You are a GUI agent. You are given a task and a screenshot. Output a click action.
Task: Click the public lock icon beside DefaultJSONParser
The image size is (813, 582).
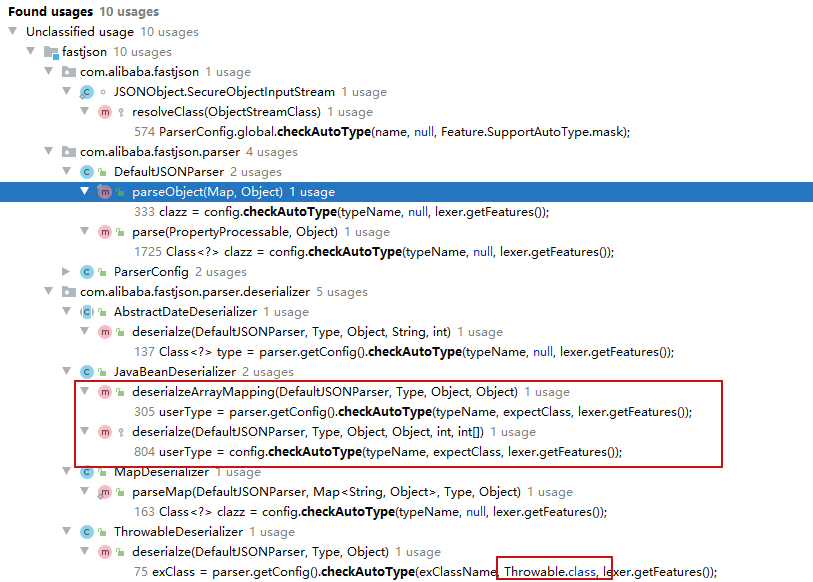[x=103, y=172]
